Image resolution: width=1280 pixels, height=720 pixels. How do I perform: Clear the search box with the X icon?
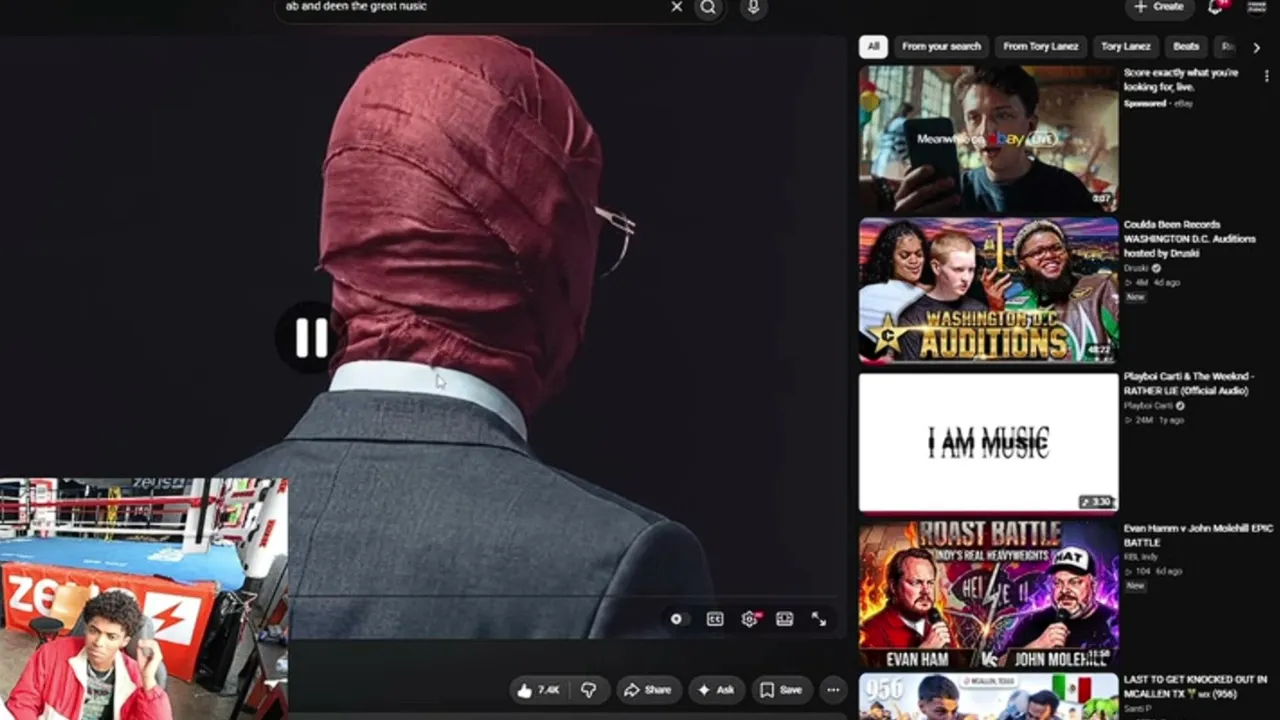click(x=677, y=7)
